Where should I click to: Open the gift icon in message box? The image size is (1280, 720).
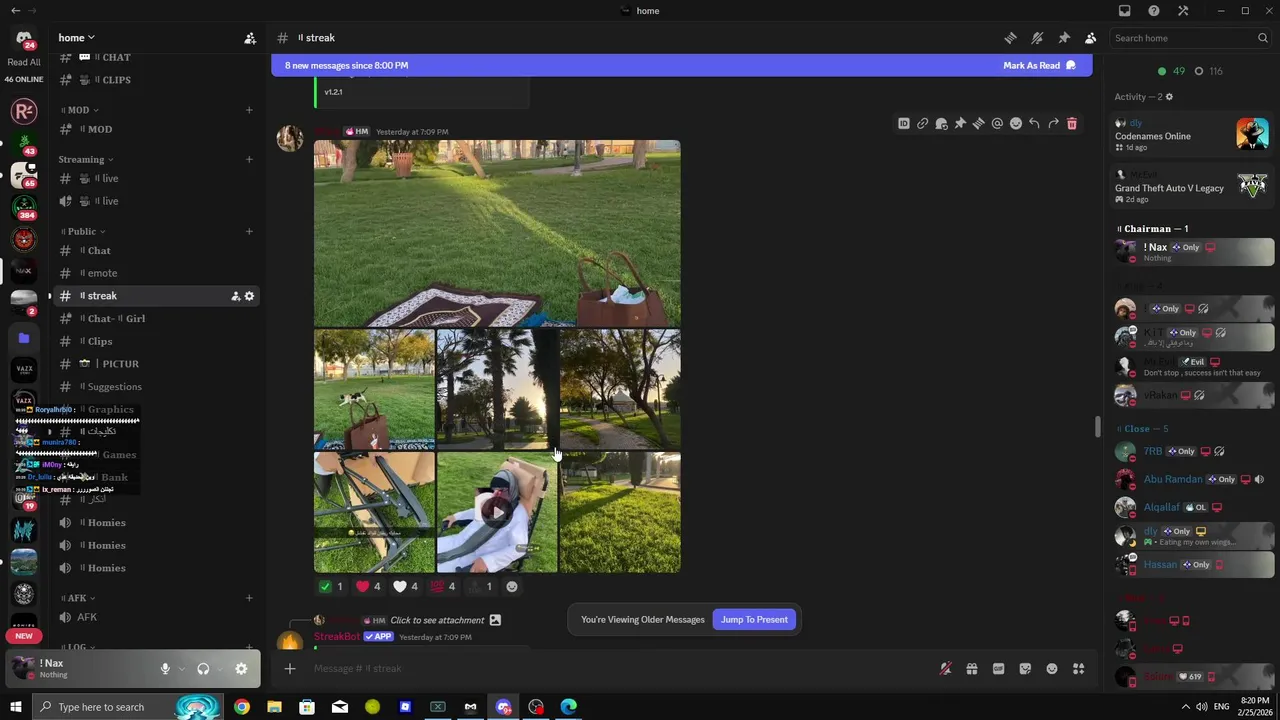[x=971, y=669]
